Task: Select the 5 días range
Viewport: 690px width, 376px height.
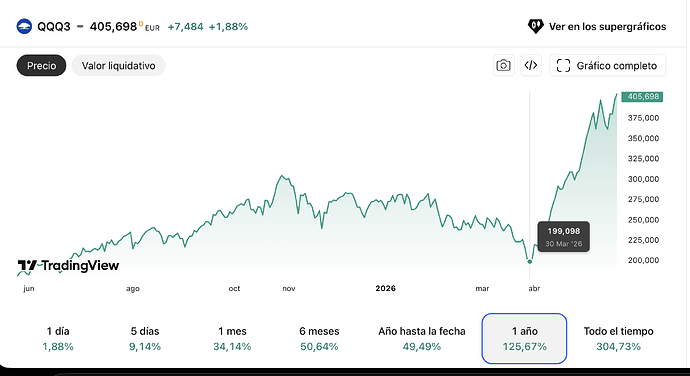Action: tap(145, 339)
